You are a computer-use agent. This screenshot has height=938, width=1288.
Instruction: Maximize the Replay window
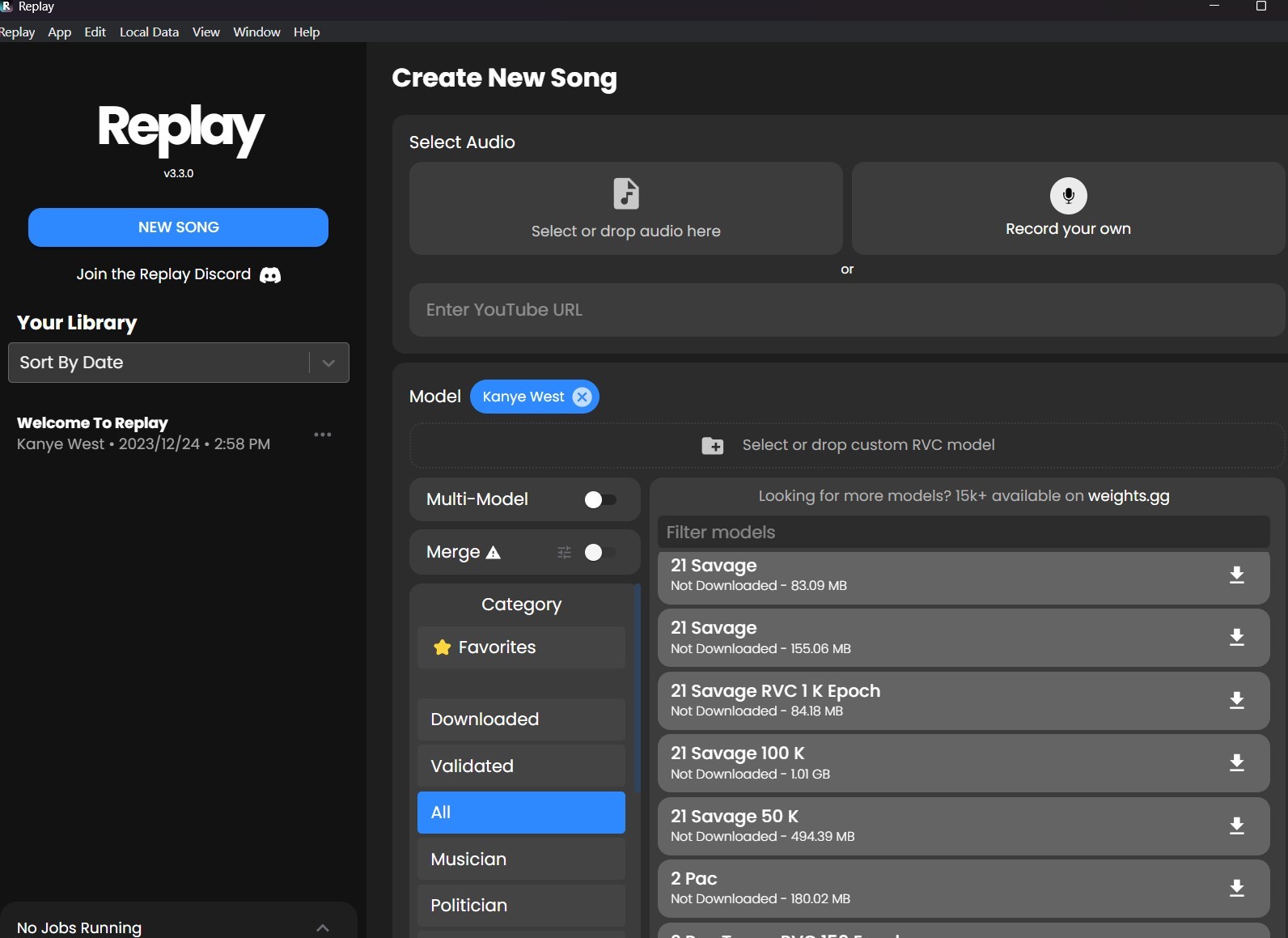pyautogui.click(x=1260, y=6)
